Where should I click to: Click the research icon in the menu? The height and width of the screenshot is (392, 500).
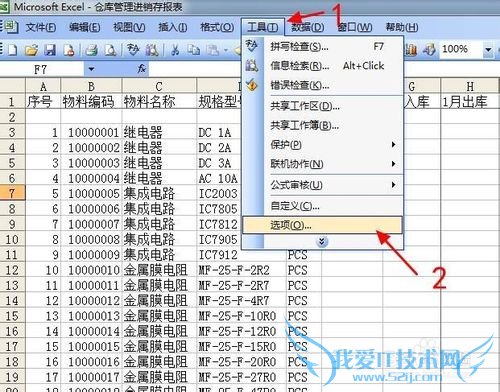pyautogui.click(x=252, y=65)
